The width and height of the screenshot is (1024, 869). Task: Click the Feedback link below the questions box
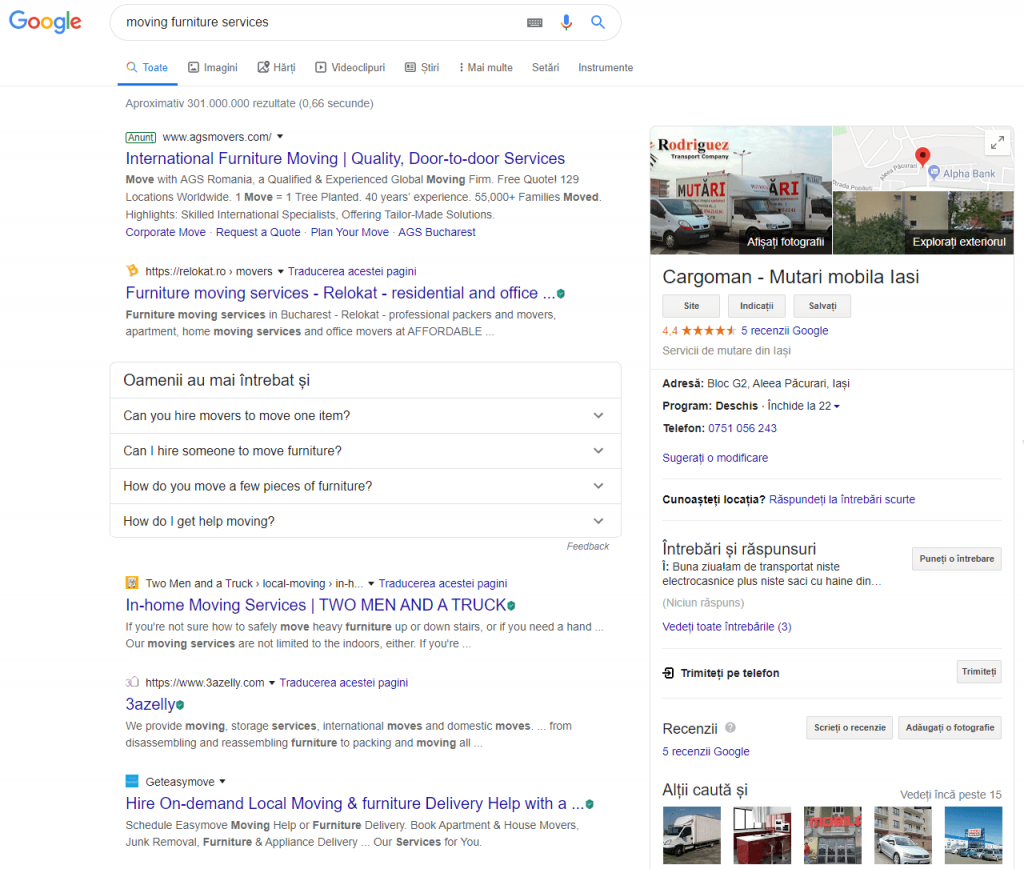tap(588, 546)
